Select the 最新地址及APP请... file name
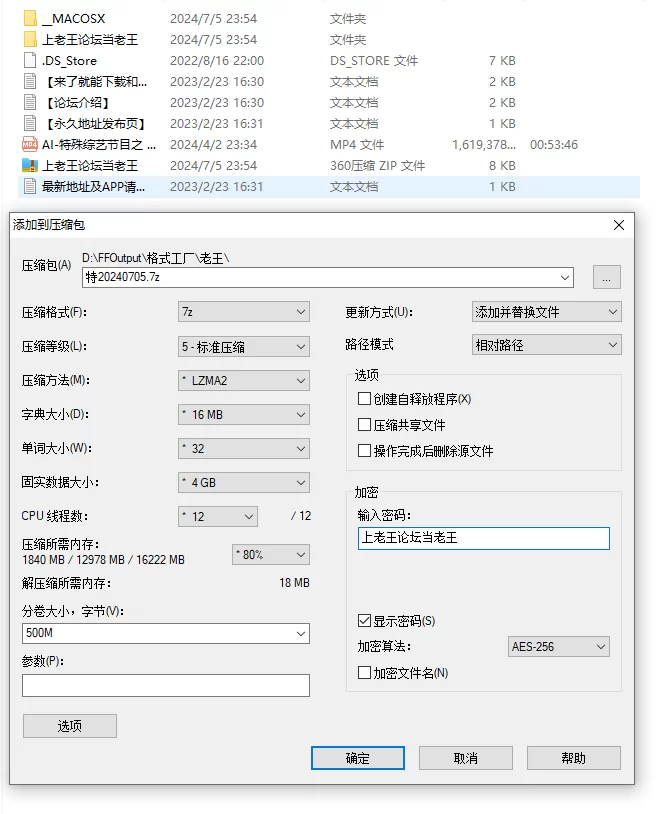 click(x=93, y=186)
